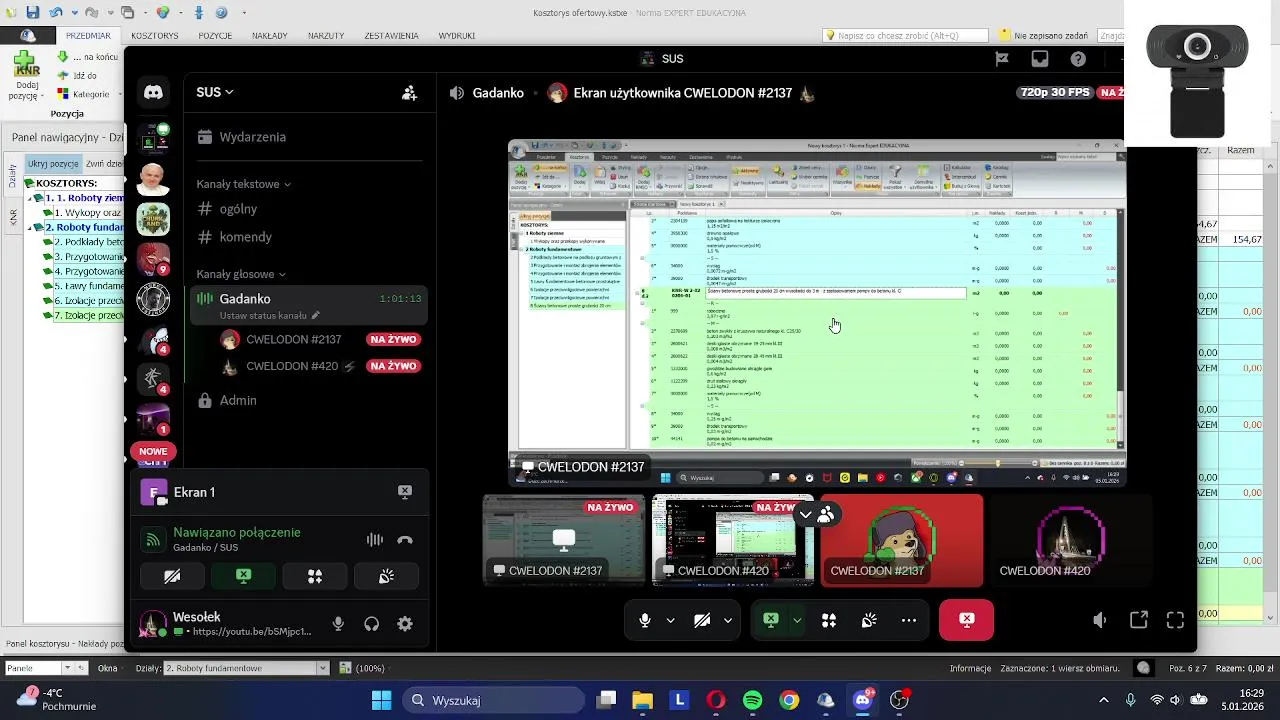Click Dodaj pozycję KNR button
Screen dimensions: 1280x720
(25, 77)
